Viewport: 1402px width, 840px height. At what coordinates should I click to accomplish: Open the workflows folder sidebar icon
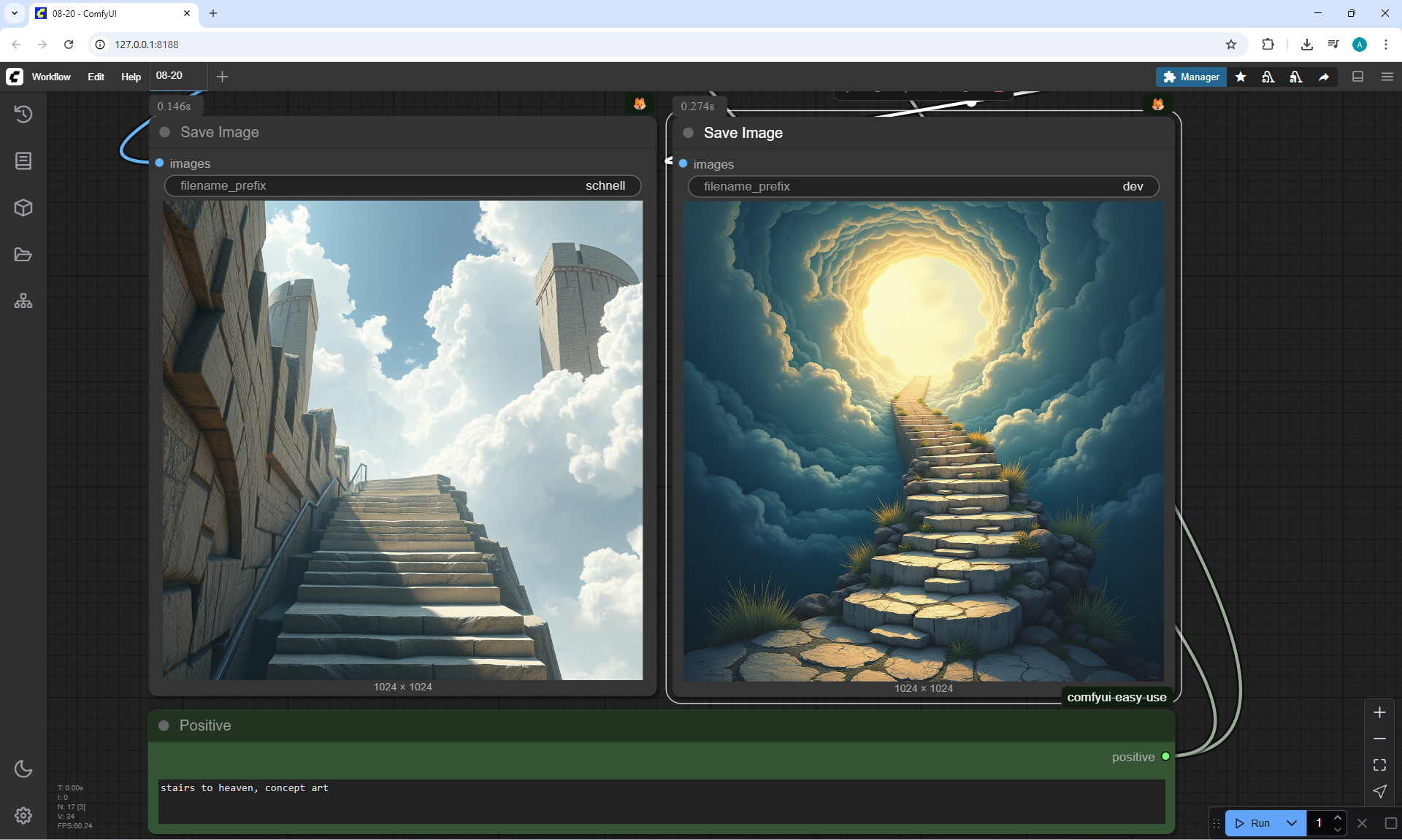[23, 255]
